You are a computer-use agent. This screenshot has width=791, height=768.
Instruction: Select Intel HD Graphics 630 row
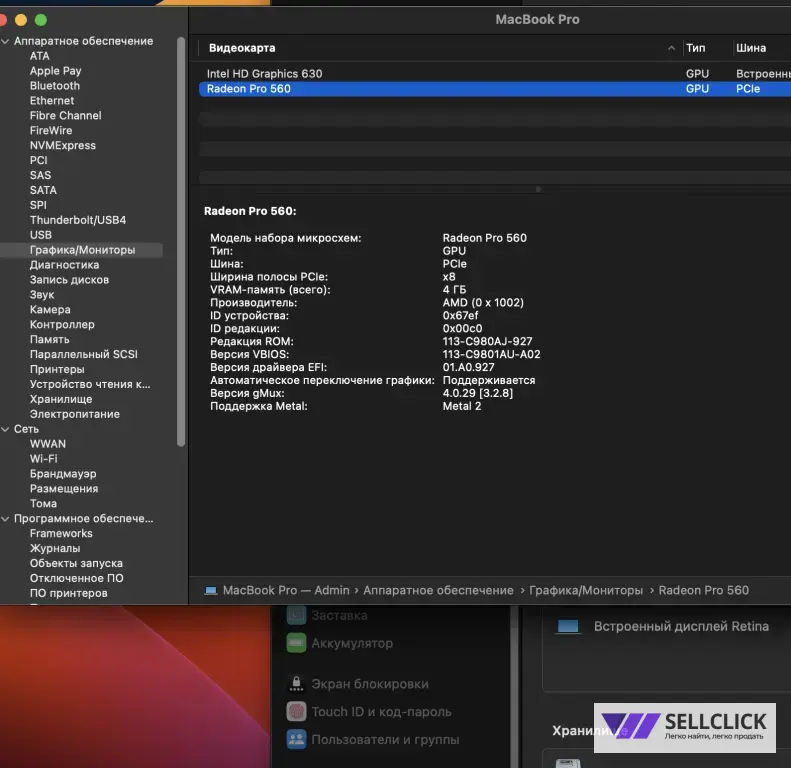click(x=494, y=74)
